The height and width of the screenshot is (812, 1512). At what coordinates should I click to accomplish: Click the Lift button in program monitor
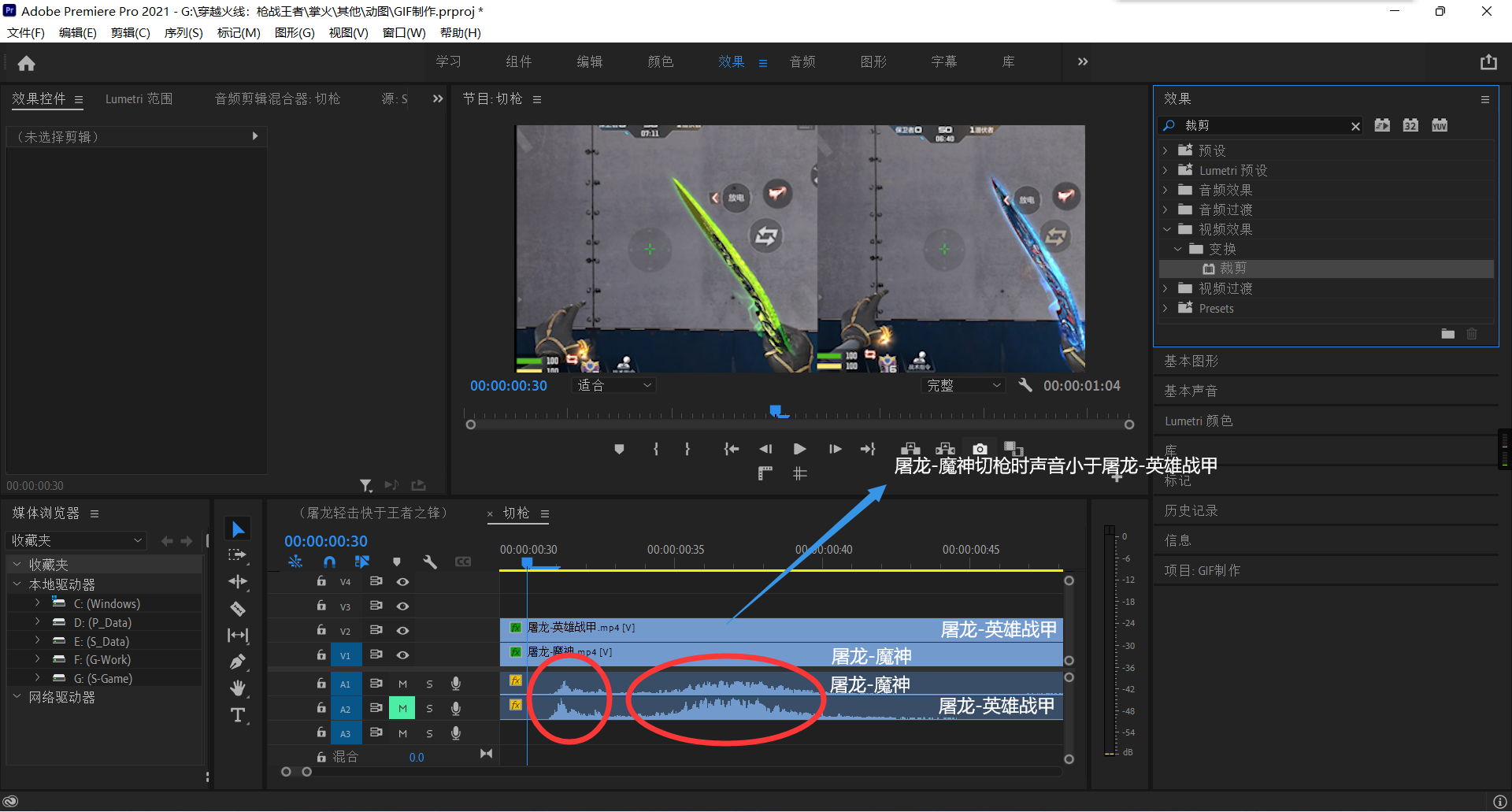click(x=910, y=449)
